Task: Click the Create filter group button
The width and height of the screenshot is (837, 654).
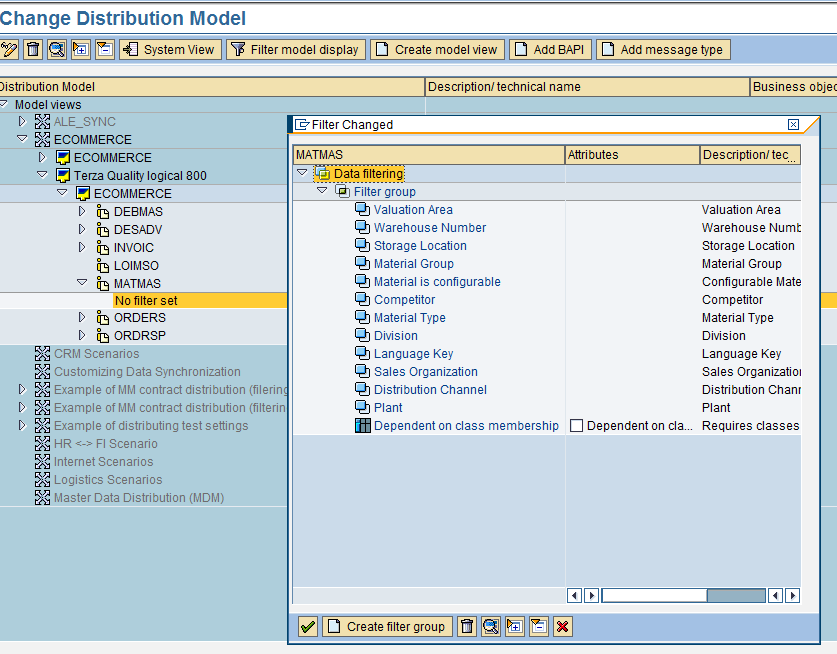Action: click(387, 626)
